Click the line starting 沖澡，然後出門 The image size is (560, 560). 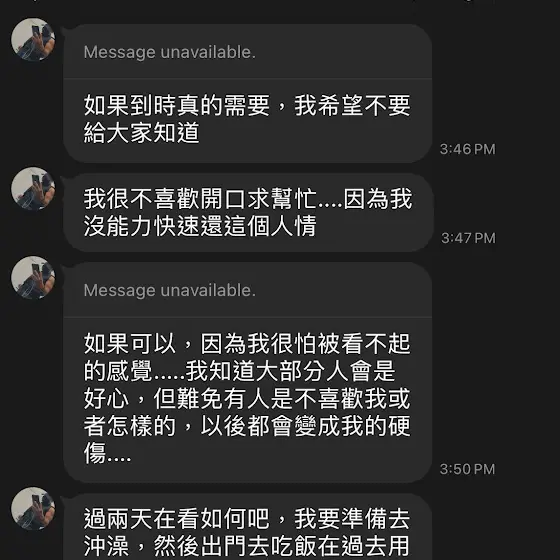(247, 546)
